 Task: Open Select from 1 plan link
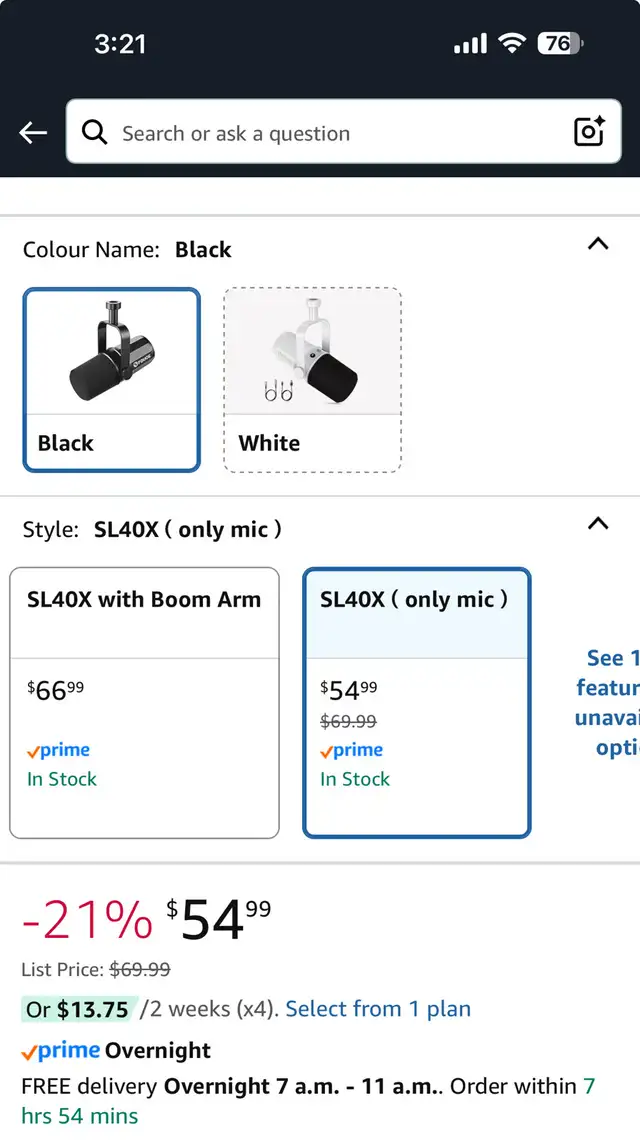pos(378,1009)
